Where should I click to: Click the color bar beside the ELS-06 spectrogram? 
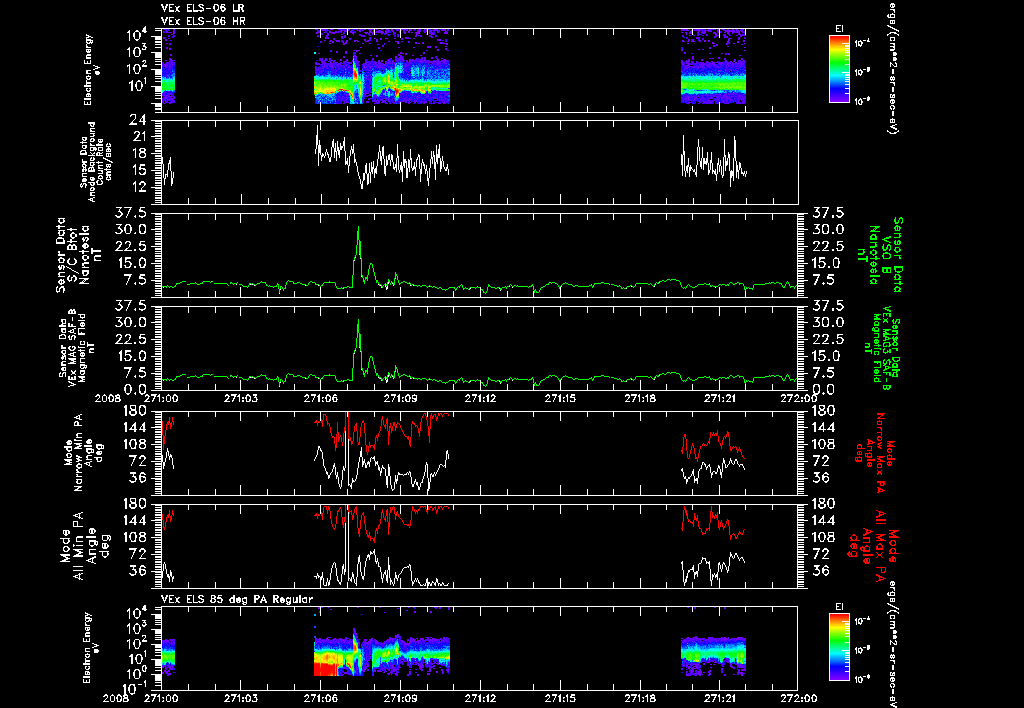tap(839, 69)
